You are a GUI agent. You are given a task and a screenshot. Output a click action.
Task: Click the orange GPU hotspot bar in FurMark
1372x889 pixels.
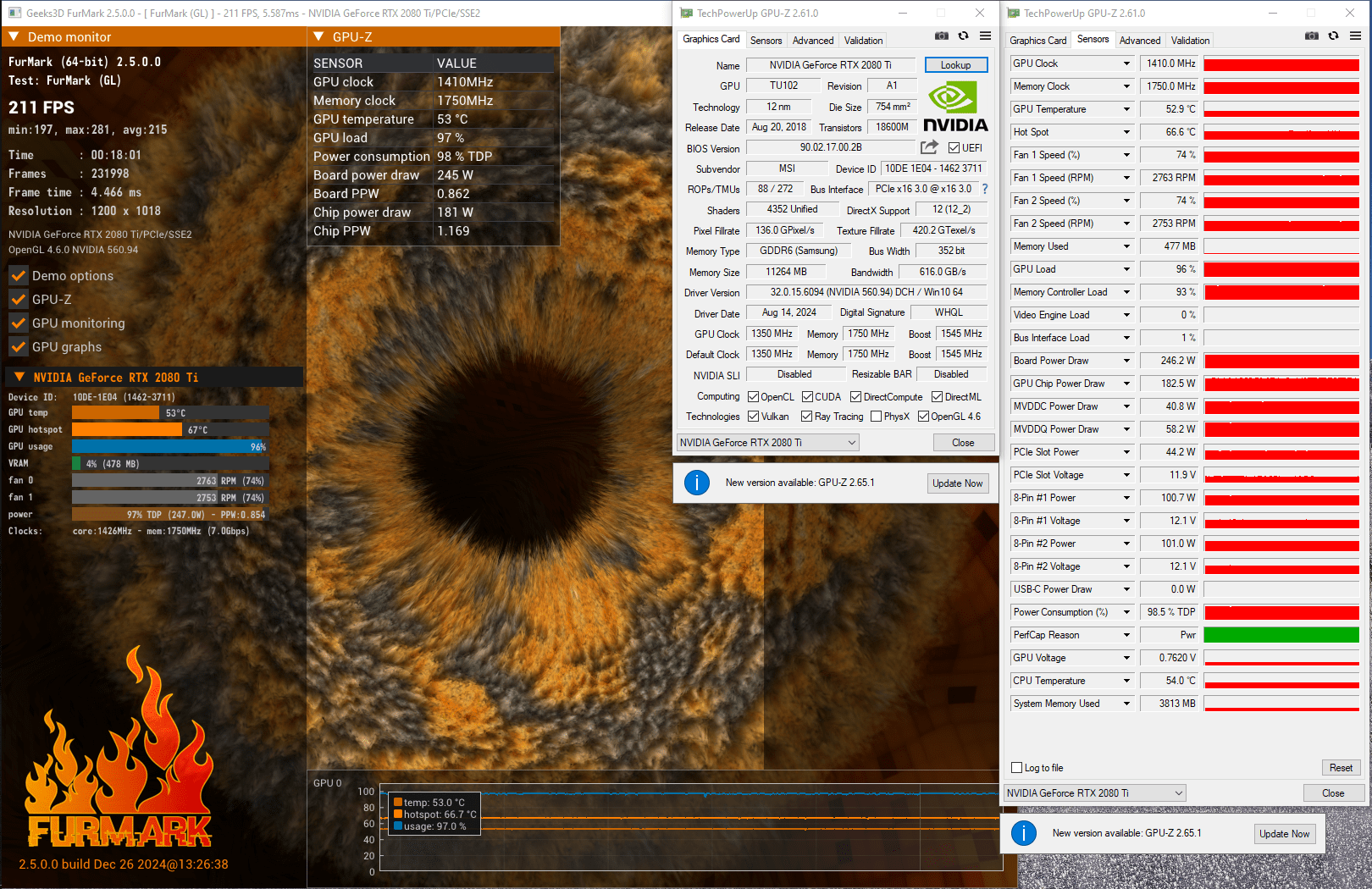tap(127, 430)
